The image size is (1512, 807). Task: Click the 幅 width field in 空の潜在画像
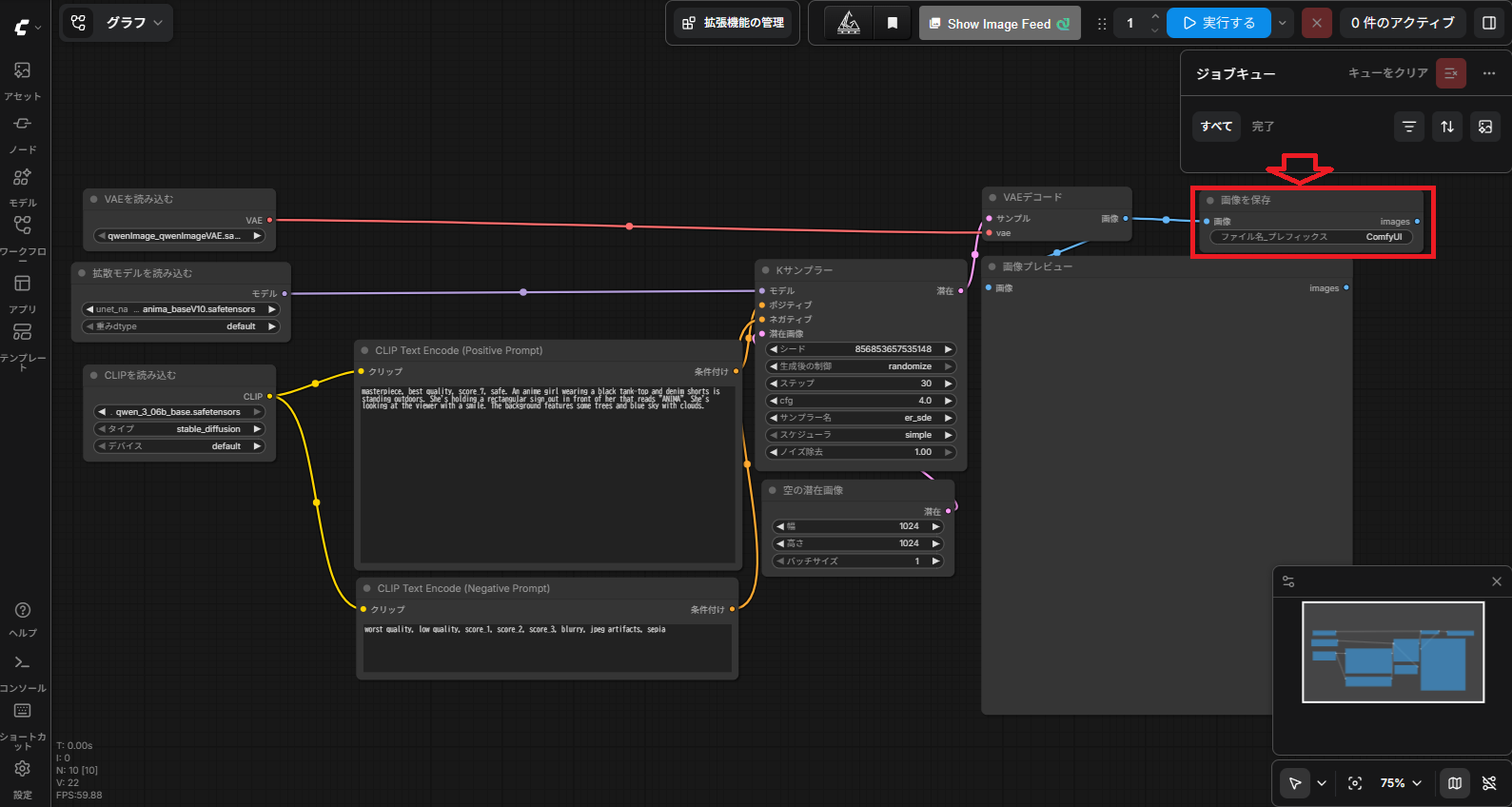coord(857,526)
